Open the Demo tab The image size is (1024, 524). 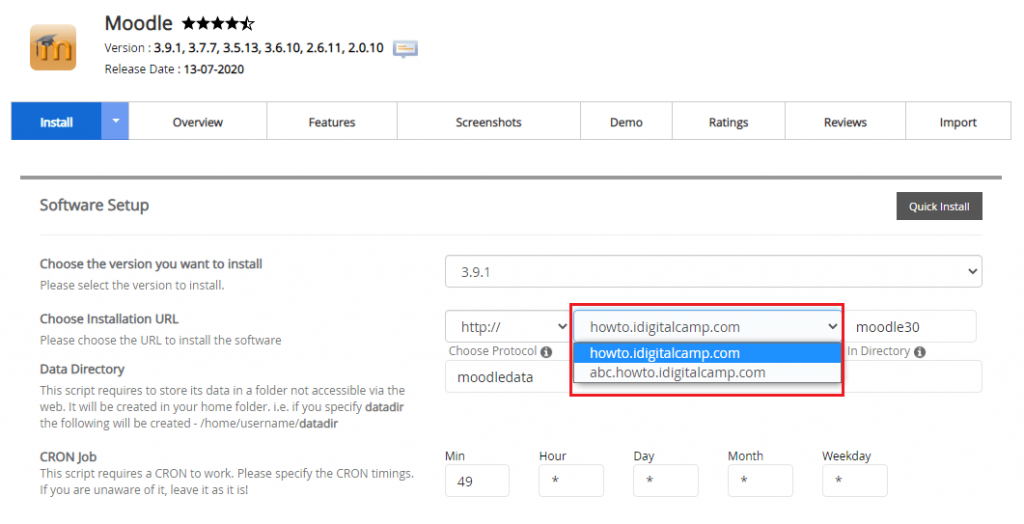[x=626, y=122]
